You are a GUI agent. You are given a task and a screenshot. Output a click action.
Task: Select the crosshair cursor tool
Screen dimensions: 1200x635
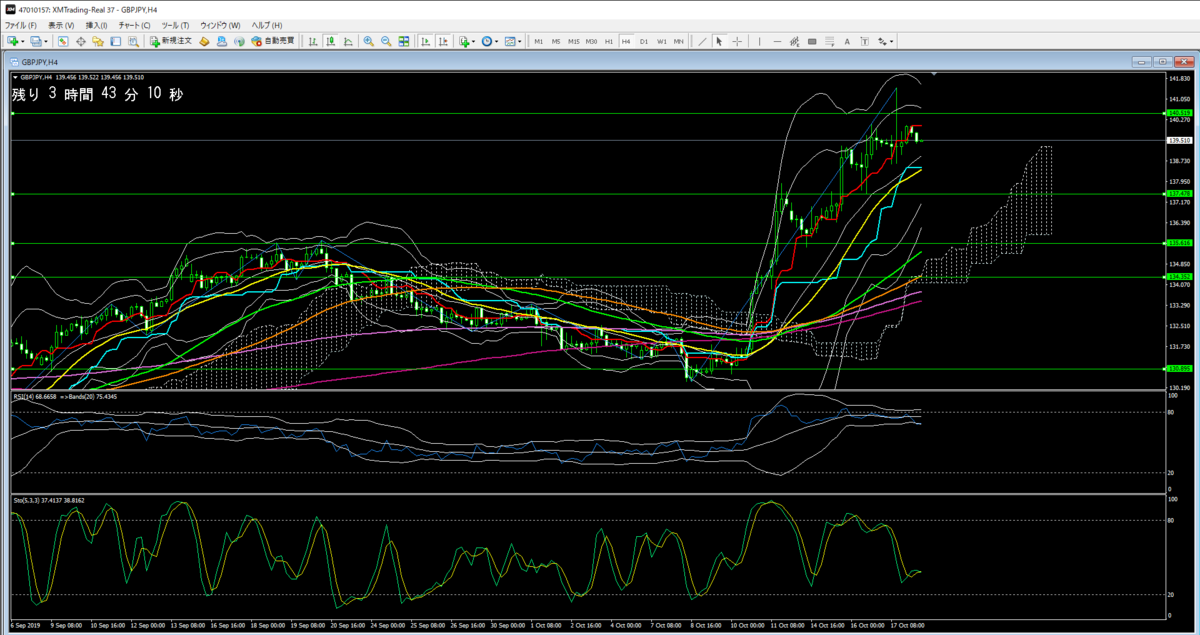[x=737, y=41]
